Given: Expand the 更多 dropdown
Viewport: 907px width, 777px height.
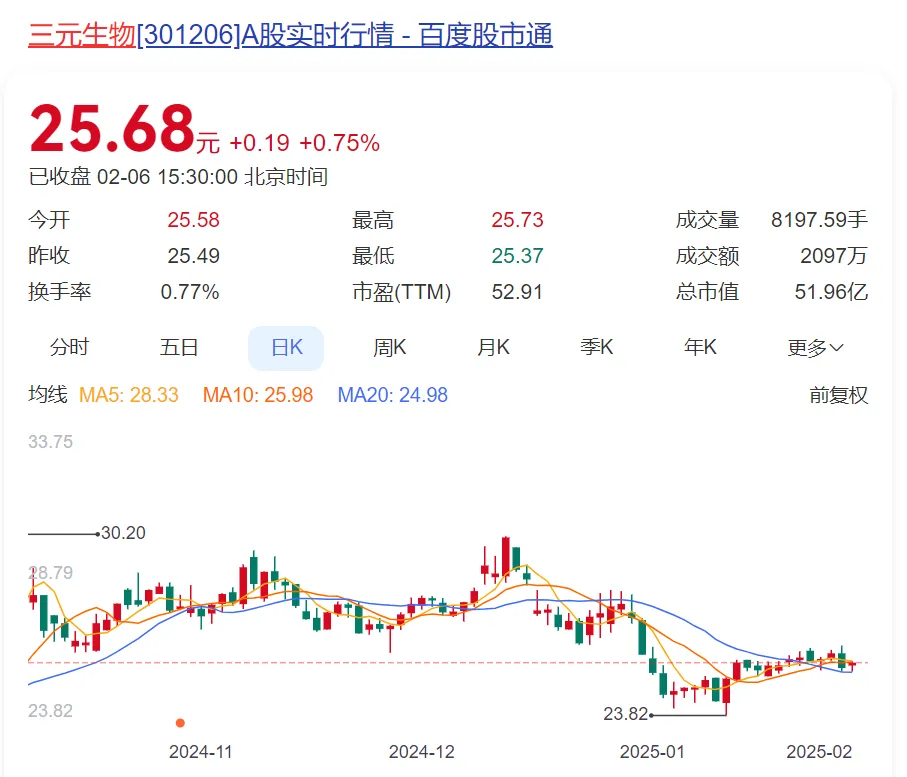Looking at the screenshot, I should 815,348.
